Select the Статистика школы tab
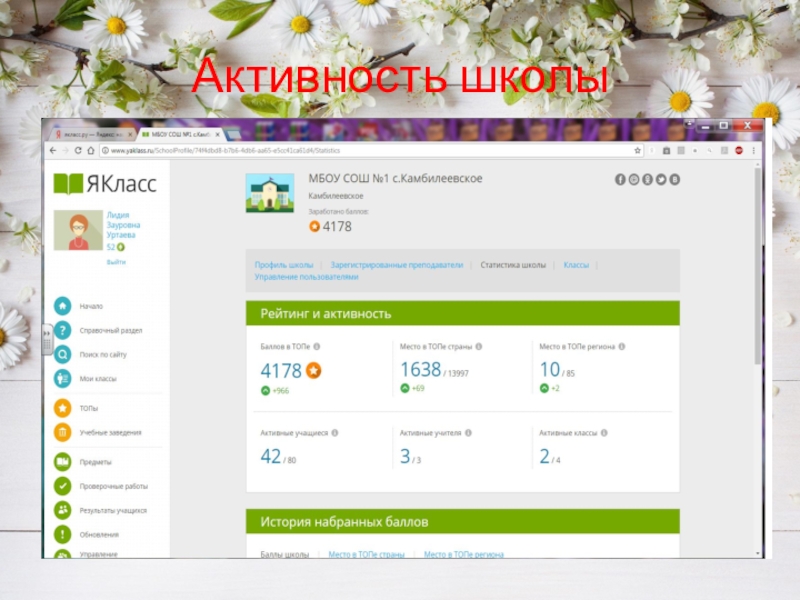The image size is (800, 600). pyautogui.click(x=513, y=265)
